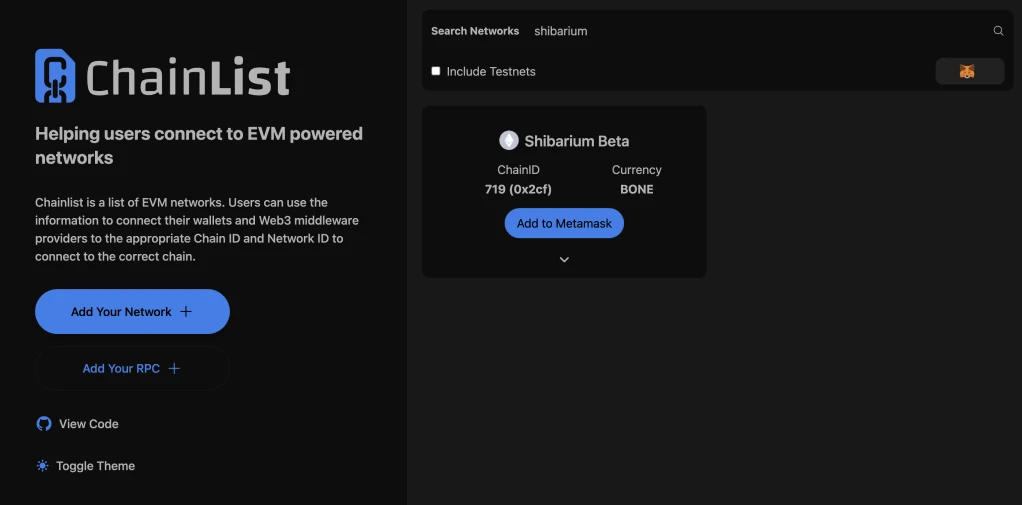Open the Add Your Network button
This screenshot has height=505, width=1022.
[x=132, y=311]
